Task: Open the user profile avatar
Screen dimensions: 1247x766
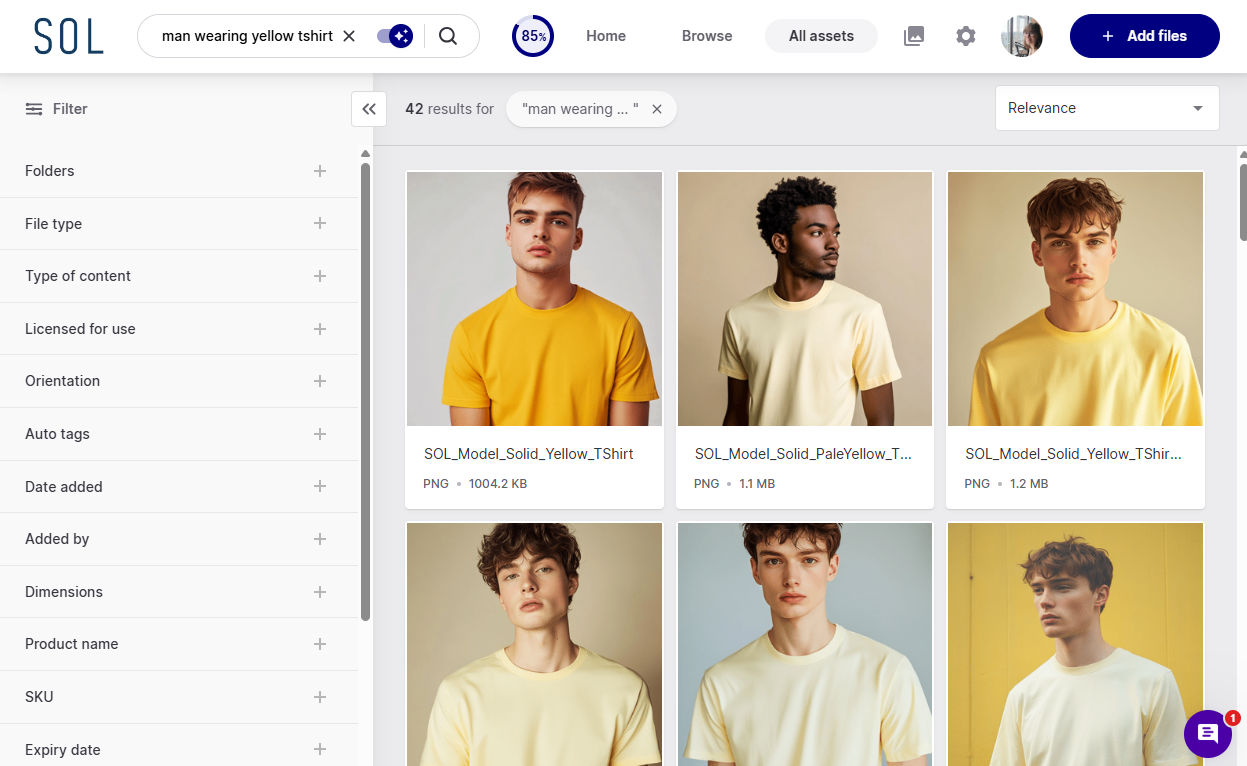Action: [1022, 36]
